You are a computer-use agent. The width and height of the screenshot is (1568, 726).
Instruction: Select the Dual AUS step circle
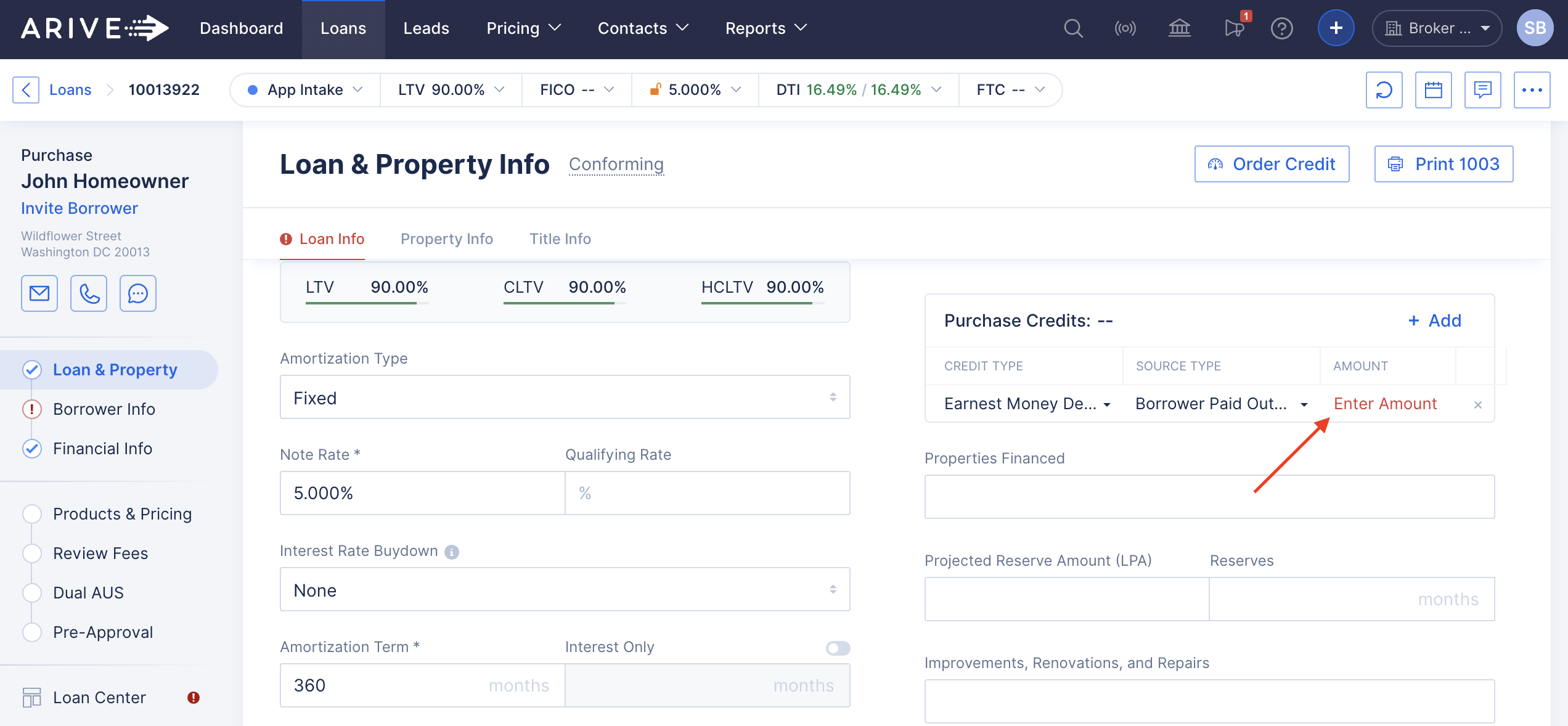coord(32,593)
